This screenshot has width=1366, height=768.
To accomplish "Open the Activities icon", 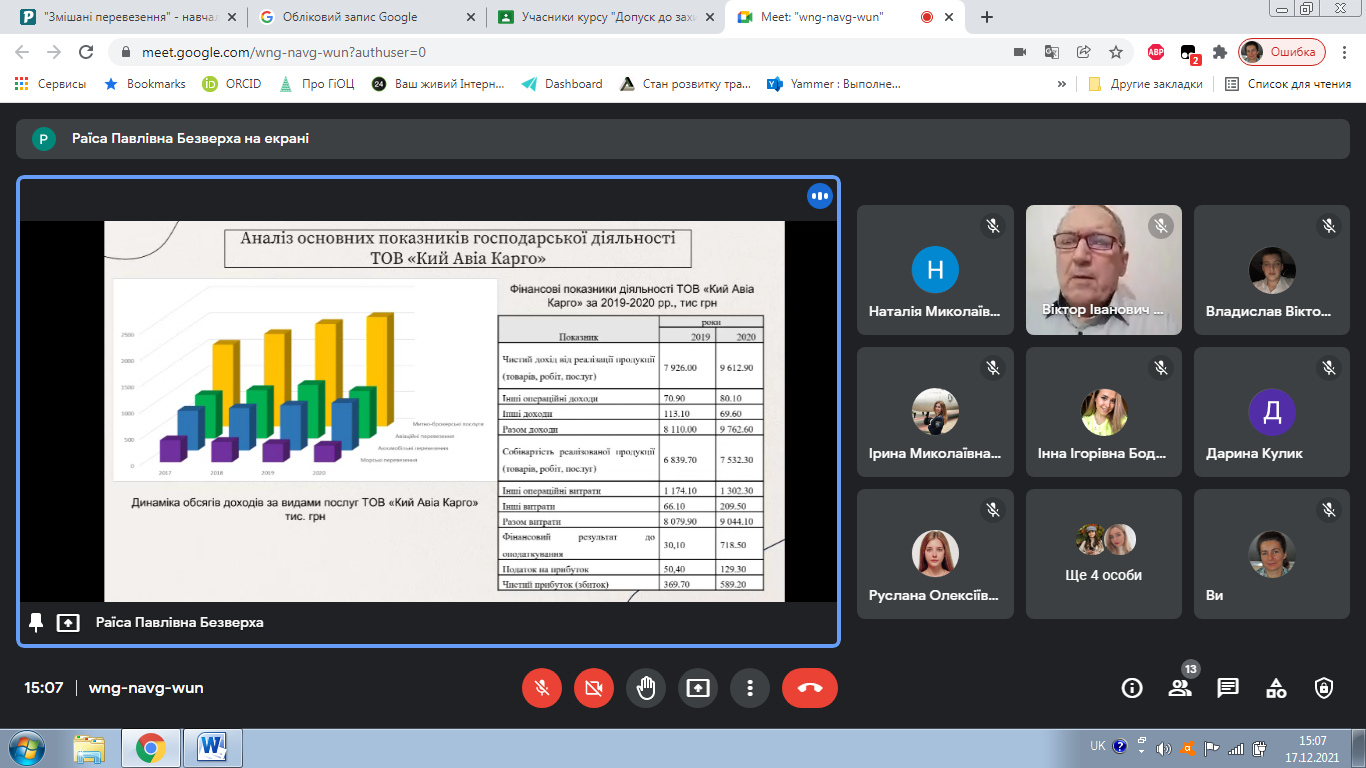I will 1276,688.
